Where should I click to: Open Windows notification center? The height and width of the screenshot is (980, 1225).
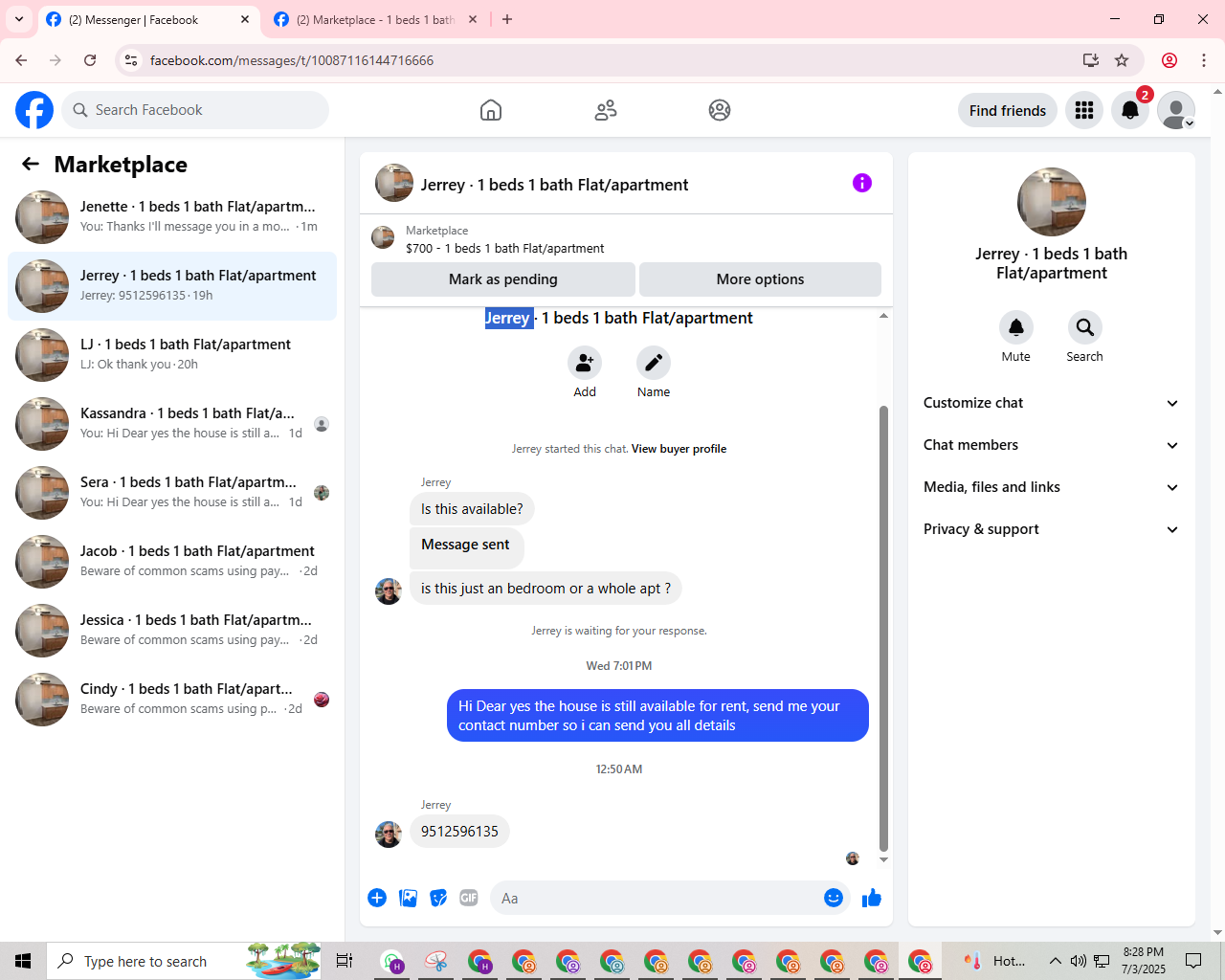1193,961
